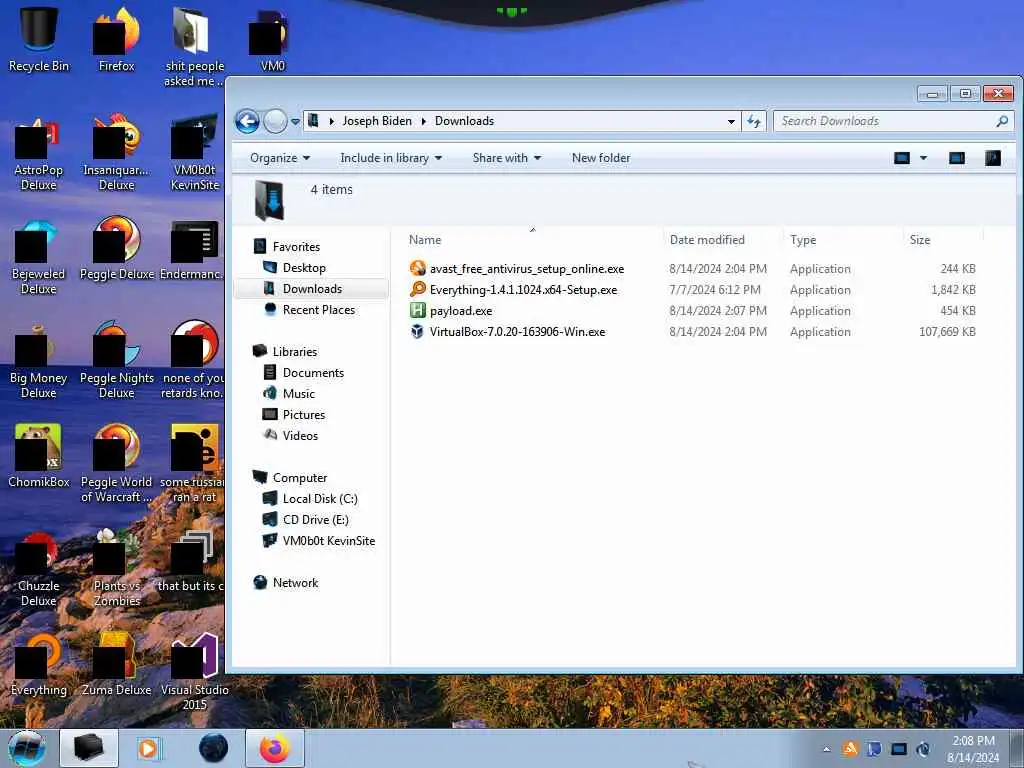Click the Avast tray icon
This screenshot has width=1024, height=768.
(850, 749)
